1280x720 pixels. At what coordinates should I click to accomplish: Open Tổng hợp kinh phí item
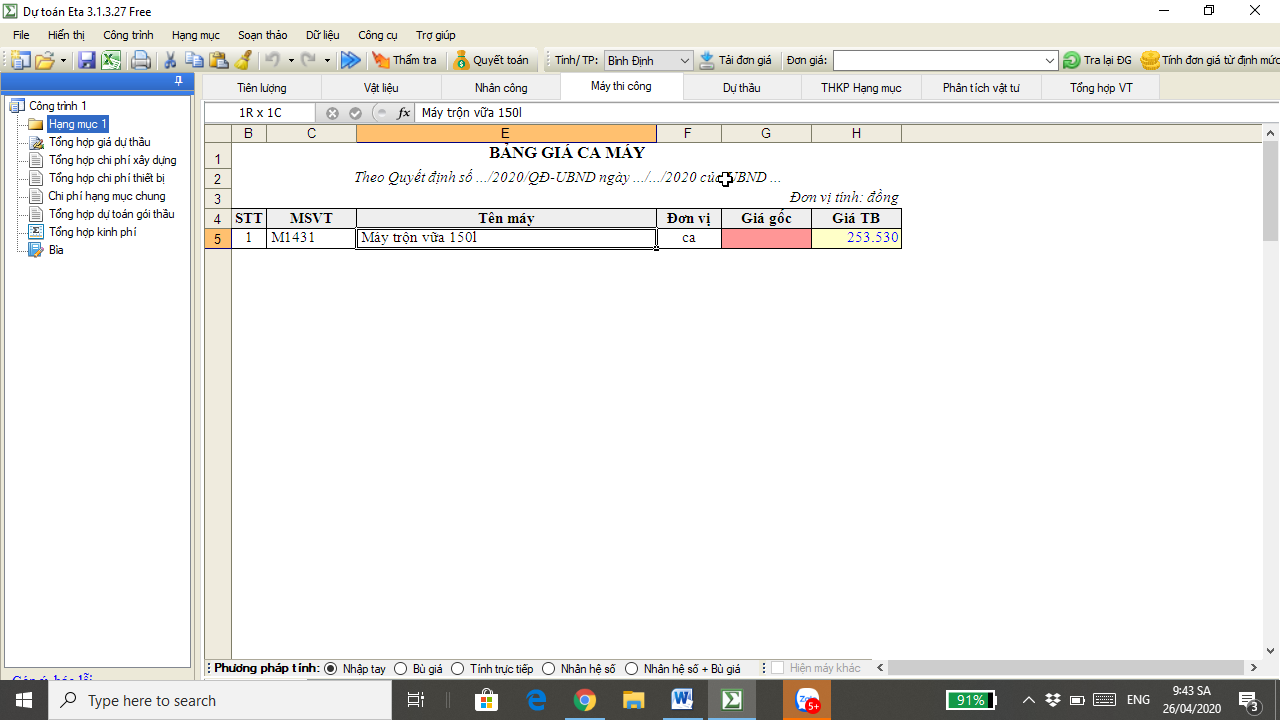pyautogui.click(x=92, y=232)
